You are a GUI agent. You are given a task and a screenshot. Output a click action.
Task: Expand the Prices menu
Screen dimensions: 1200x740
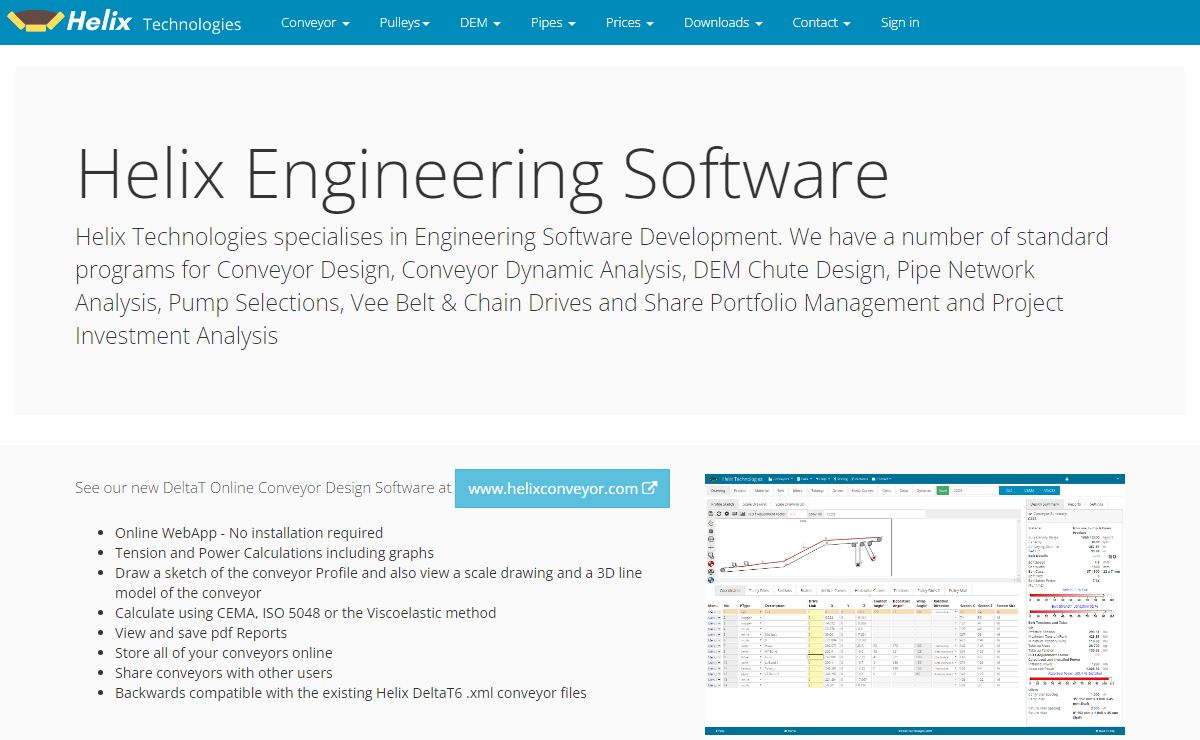pos(630,22)
